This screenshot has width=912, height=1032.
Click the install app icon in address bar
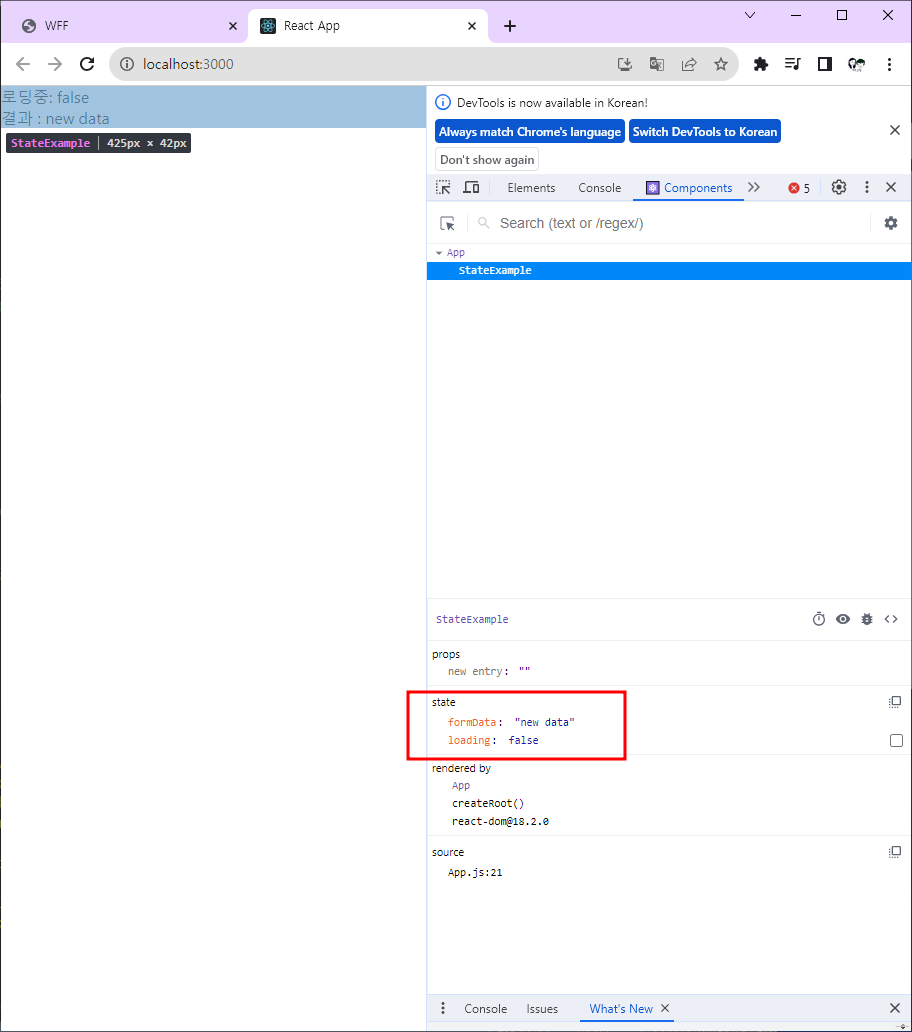tap(624, 64)
